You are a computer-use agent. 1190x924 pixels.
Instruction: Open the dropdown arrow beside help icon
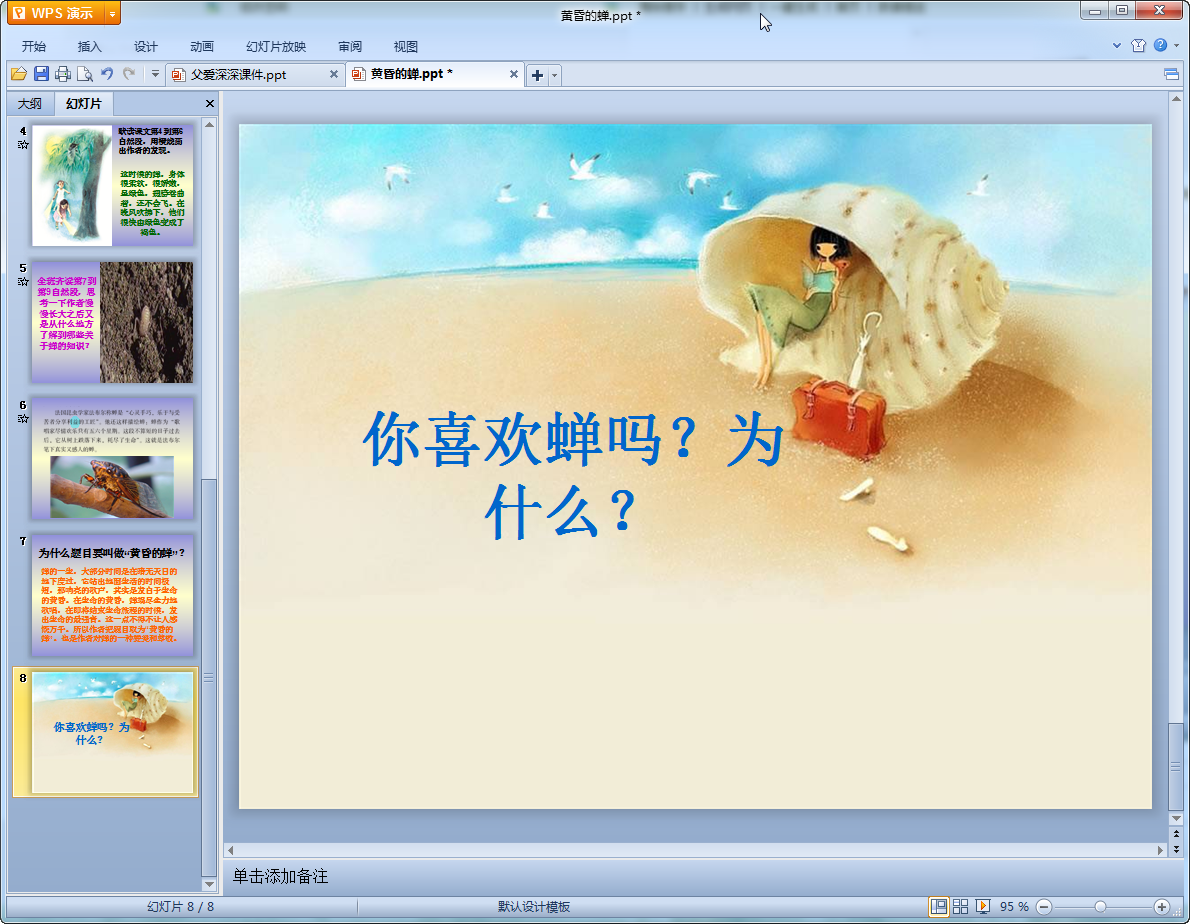pyautogui.click(x=1176, y=46)
